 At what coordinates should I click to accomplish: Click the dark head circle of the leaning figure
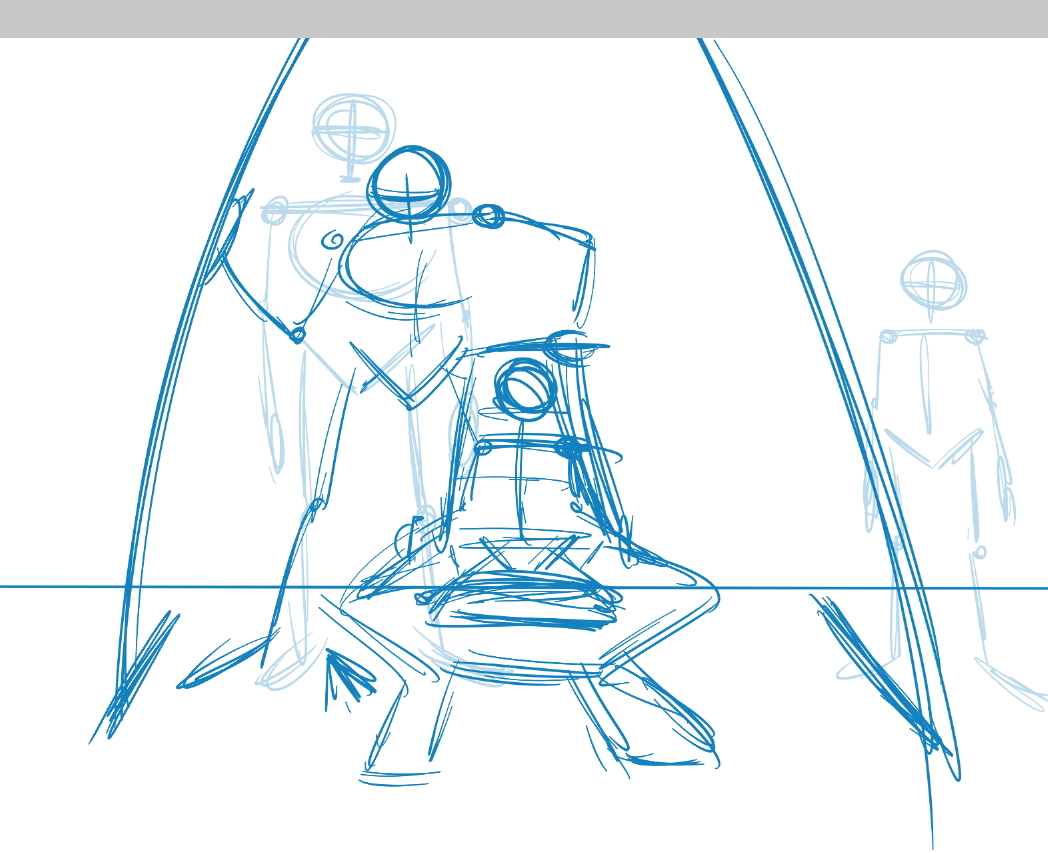pos(410,184)
